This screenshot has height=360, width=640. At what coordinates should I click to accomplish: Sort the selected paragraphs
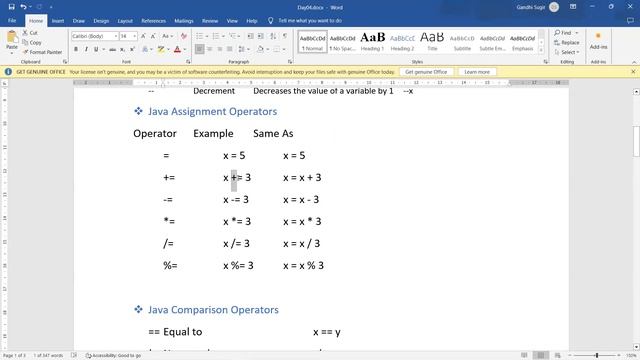tap(273, 36)
